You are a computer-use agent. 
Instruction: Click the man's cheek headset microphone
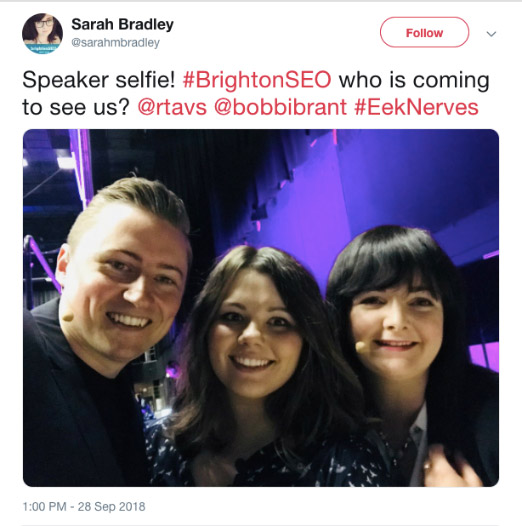pyautogui.click(x=68, y=316)
